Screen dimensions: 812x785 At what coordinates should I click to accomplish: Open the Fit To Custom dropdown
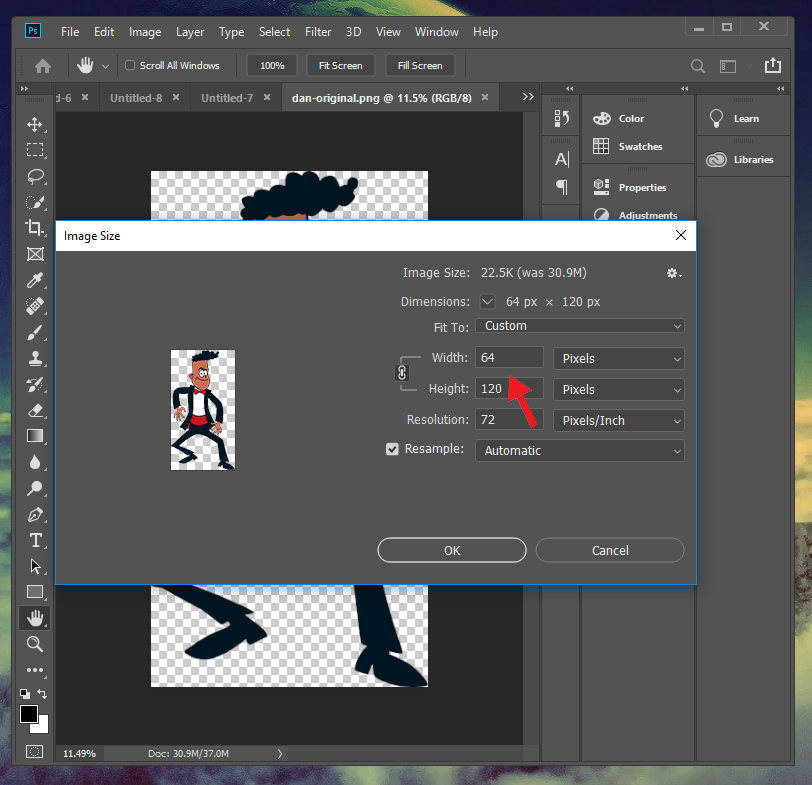point(579,326)
